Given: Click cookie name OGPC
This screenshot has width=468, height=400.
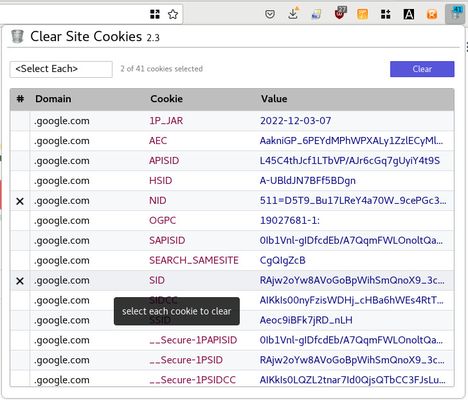Looking at the screenshot, I should click(x=162, y=221).
